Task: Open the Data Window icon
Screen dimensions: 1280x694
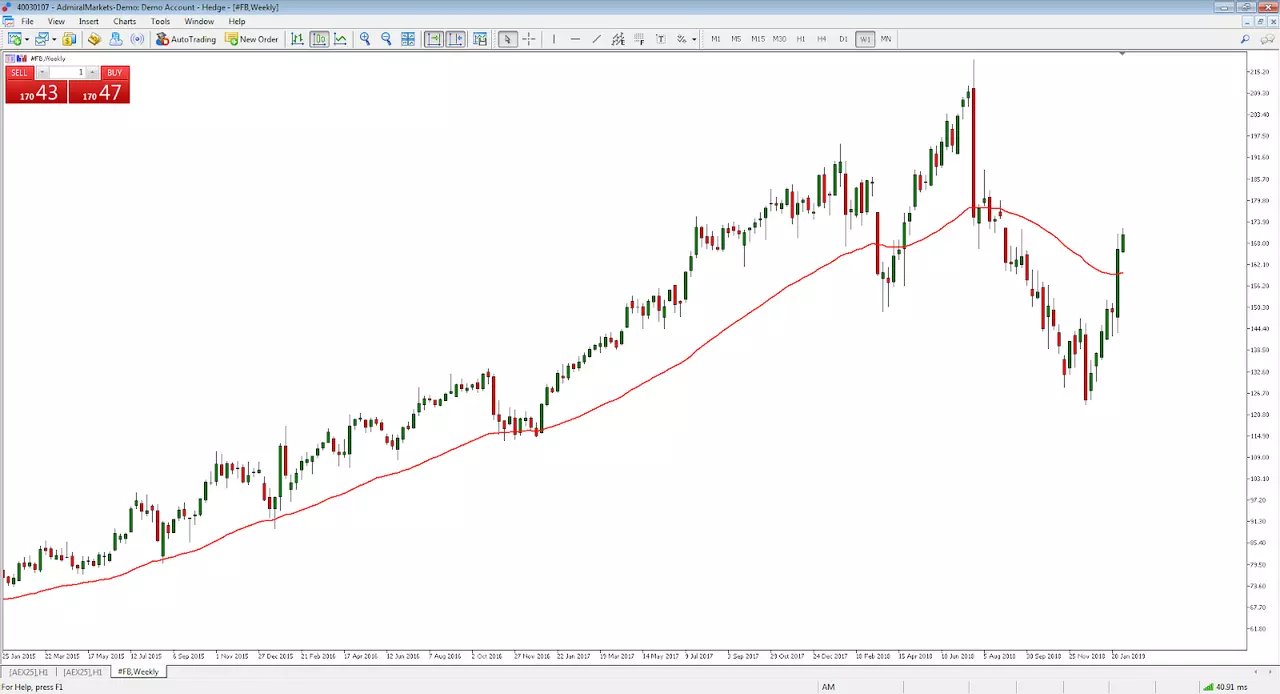Action: (x=94, y=39)
